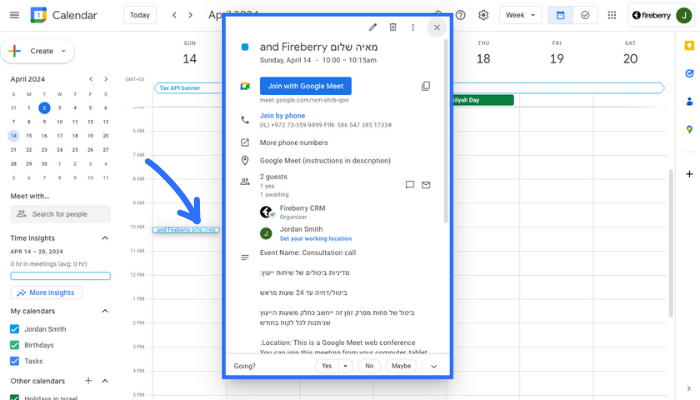
Task: Go to previous week arrow
Action: tap(175, 15)
